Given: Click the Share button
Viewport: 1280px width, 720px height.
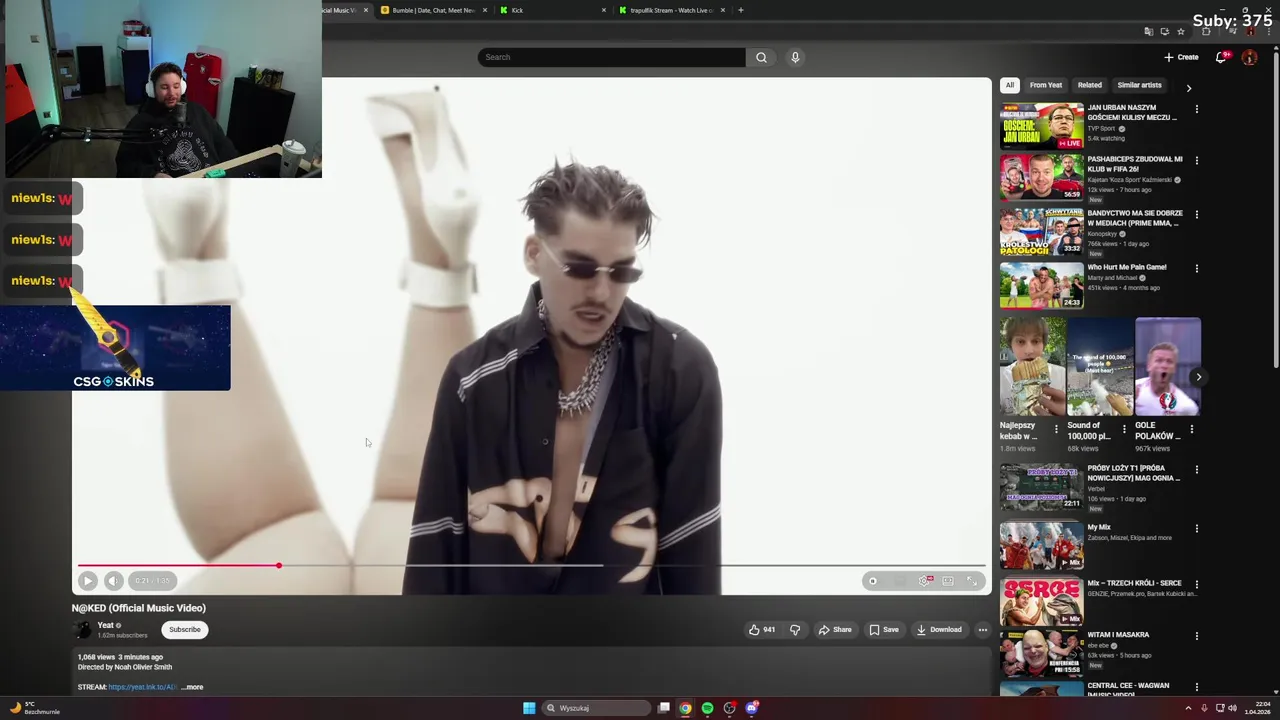Looking at the screenshot, I should (835, 630).
